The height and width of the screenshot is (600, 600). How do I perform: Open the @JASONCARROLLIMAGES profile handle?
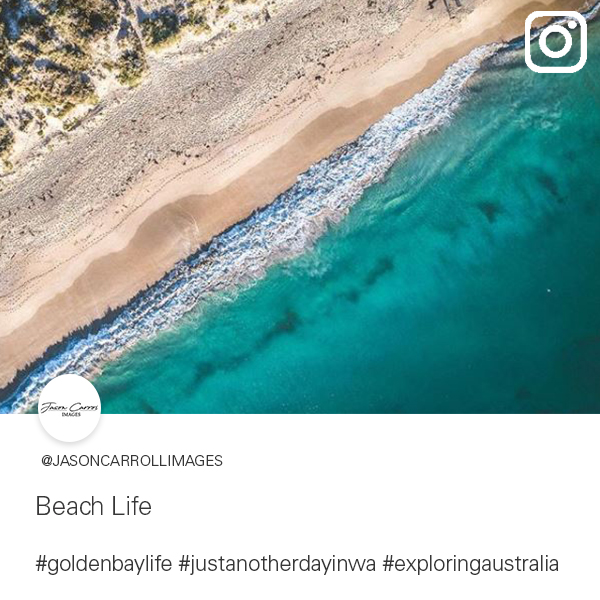pos(132,461)
